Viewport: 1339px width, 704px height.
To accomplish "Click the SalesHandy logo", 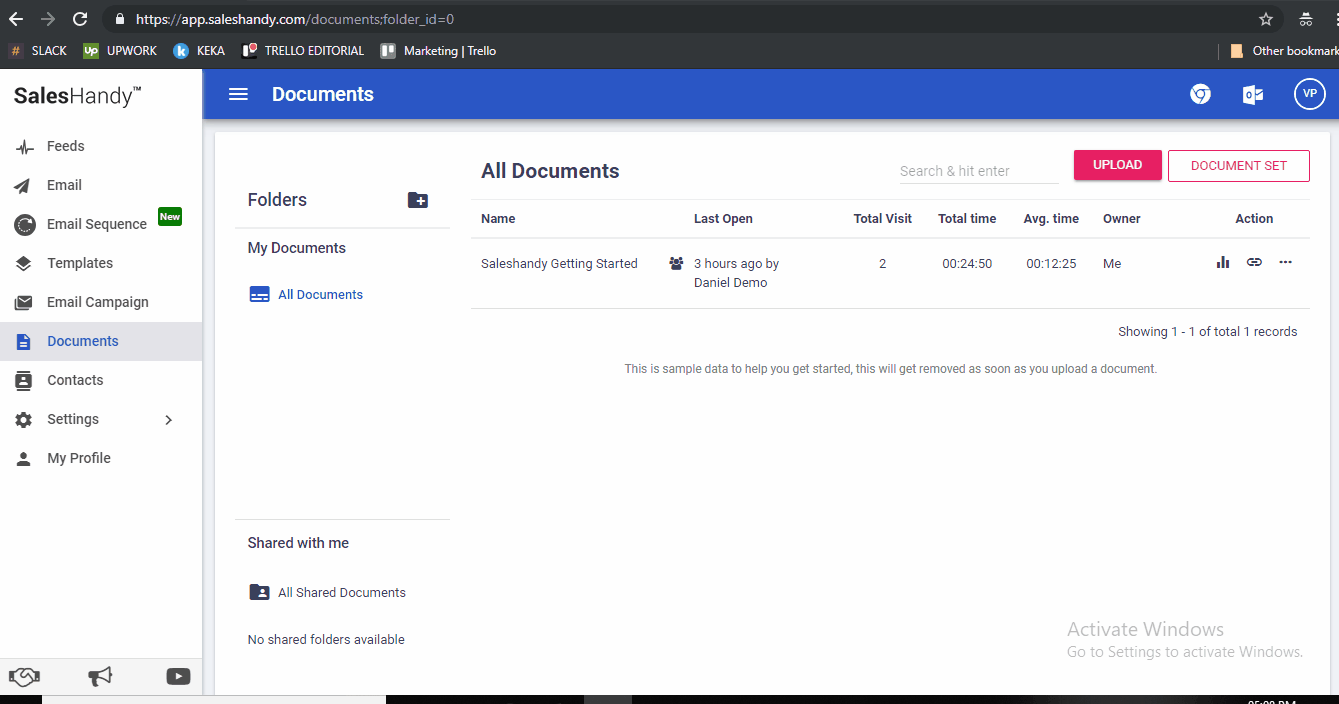I will [77, 96].
